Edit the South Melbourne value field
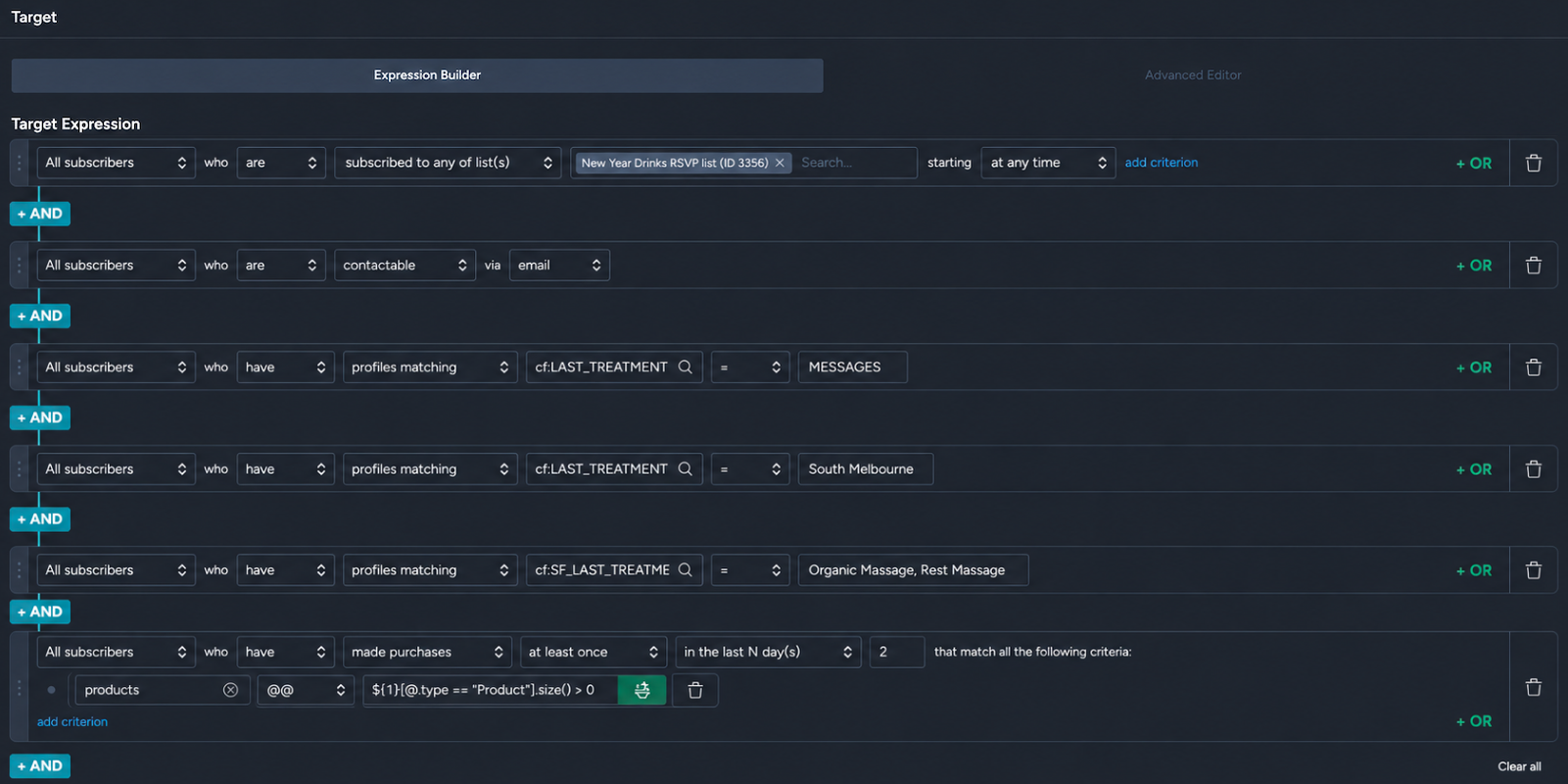This screenshot has width=1568, height=784. point(865,469)
